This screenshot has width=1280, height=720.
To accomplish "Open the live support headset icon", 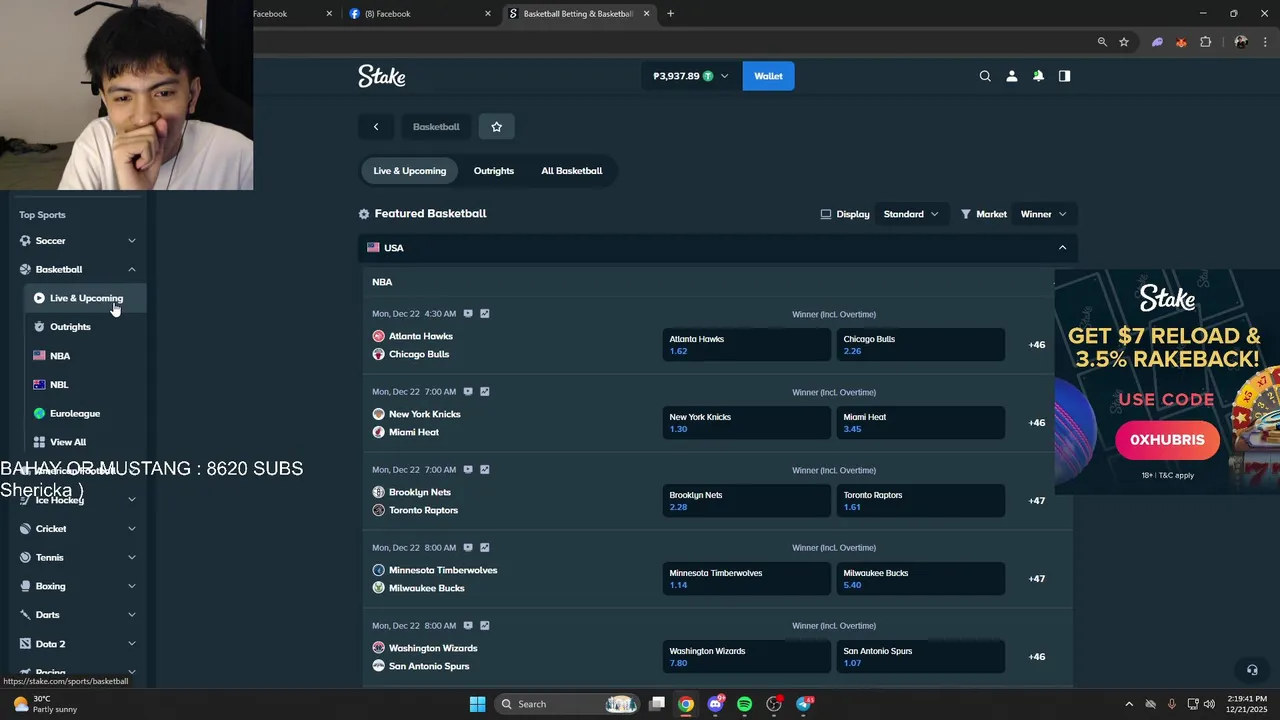I will pos(1252,670).
